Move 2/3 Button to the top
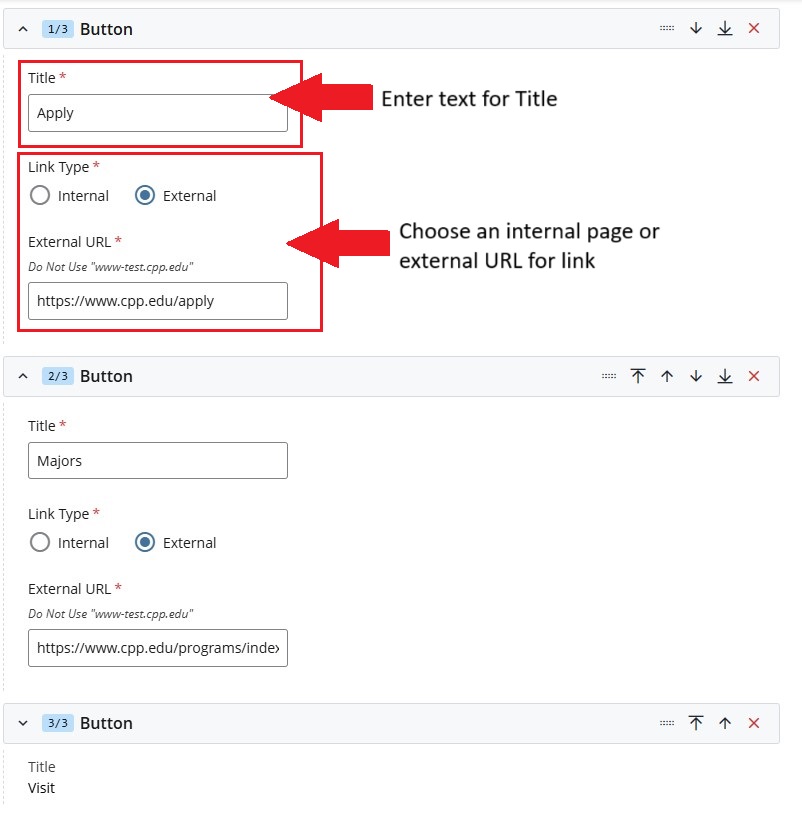 tap(638, 376)
